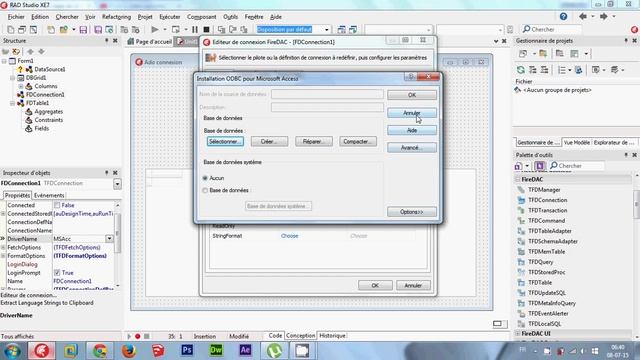
Task: Click the record macro red dot icon
Action: click(138, 336)
